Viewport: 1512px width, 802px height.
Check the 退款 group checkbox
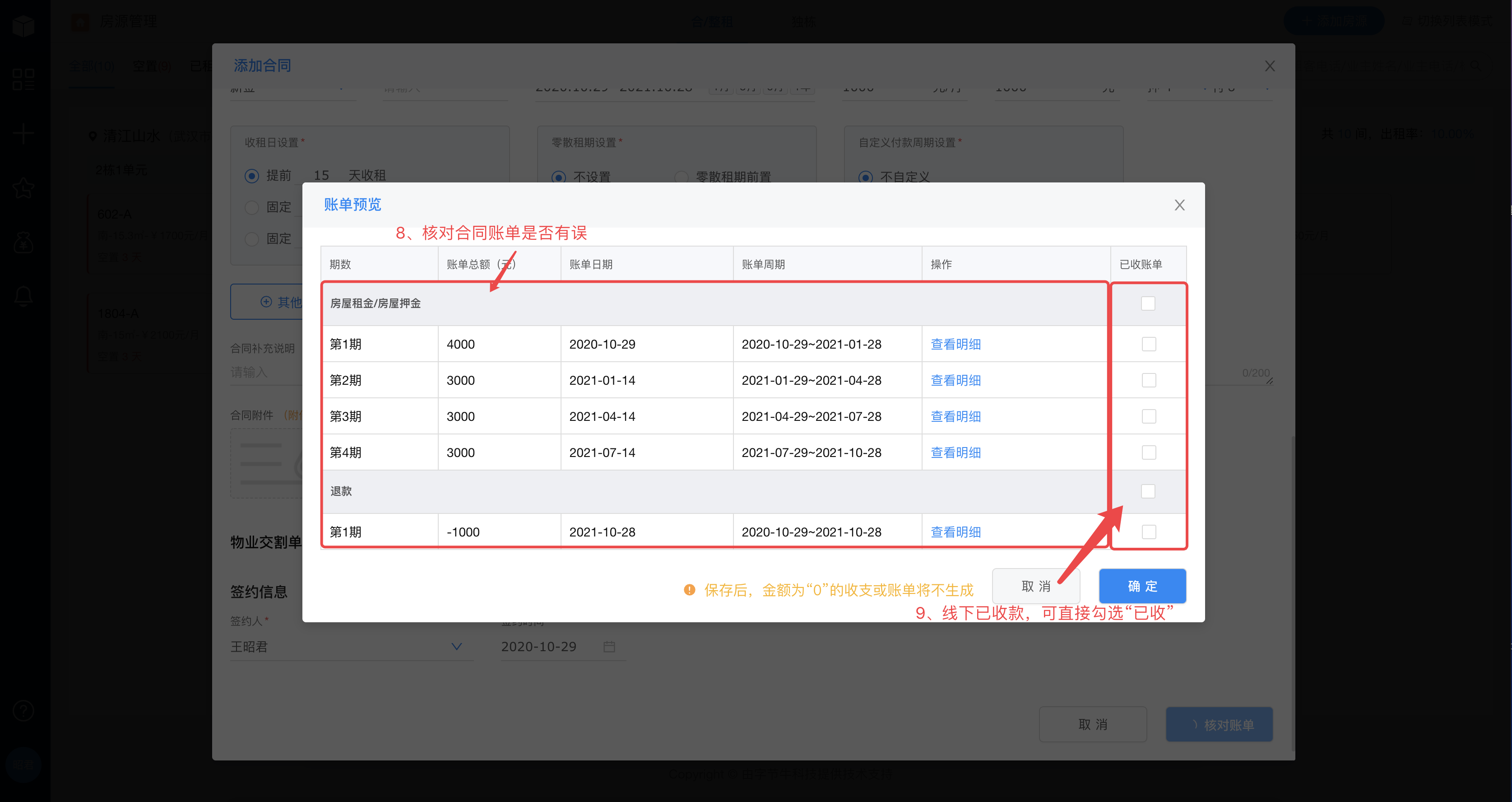pyautogui.click(x=1148, y=491)
